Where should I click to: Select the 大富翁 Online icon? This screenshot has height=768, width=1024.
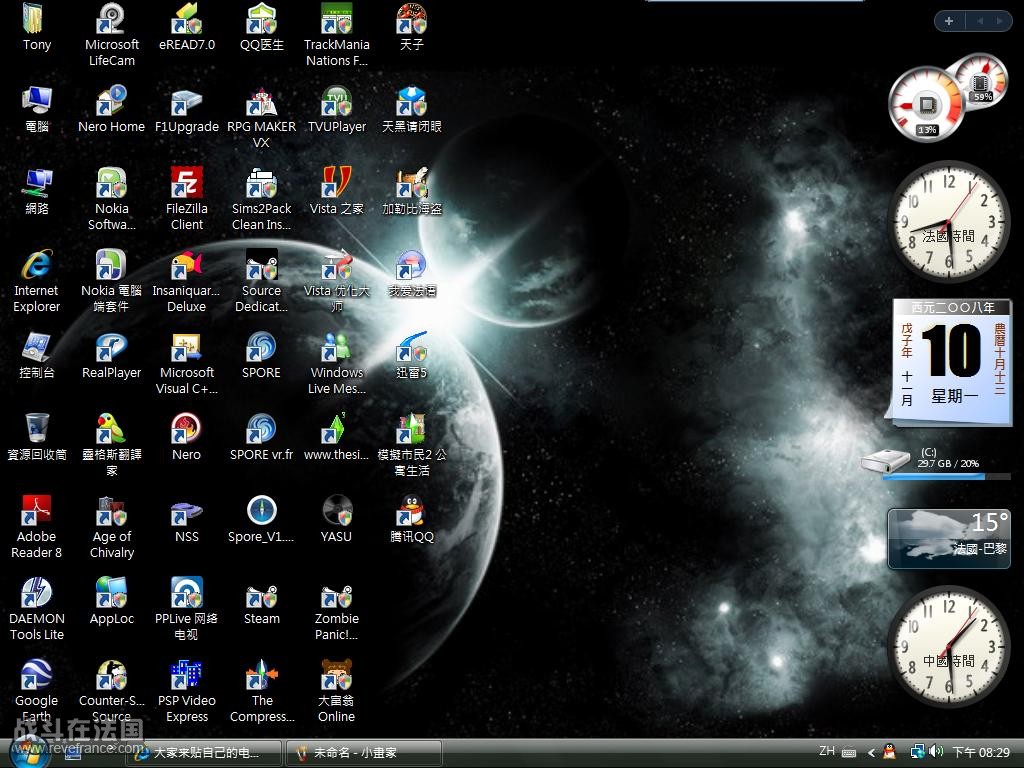(336, 675)
